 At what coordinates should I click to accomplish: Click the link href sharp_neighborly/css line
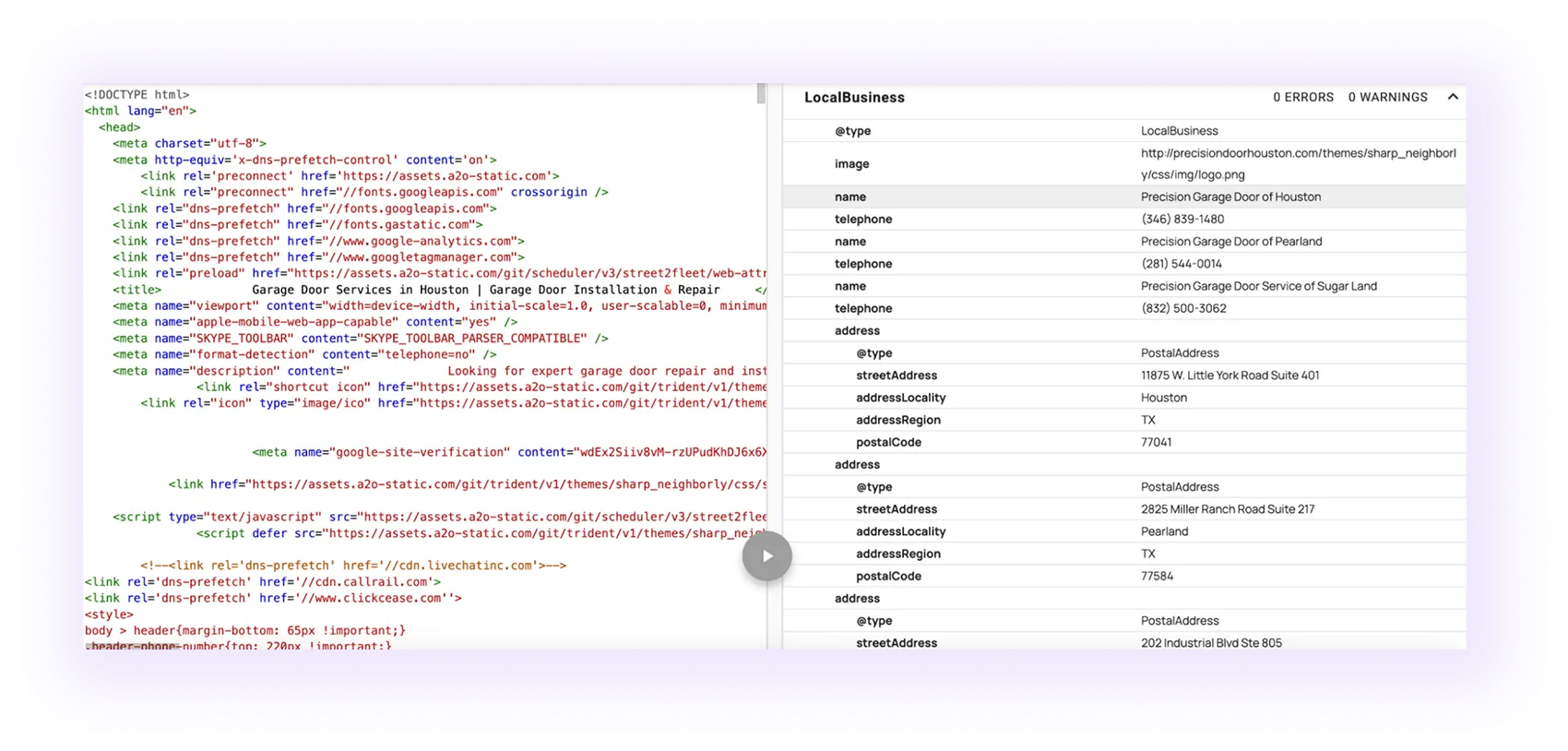(468, 484)
